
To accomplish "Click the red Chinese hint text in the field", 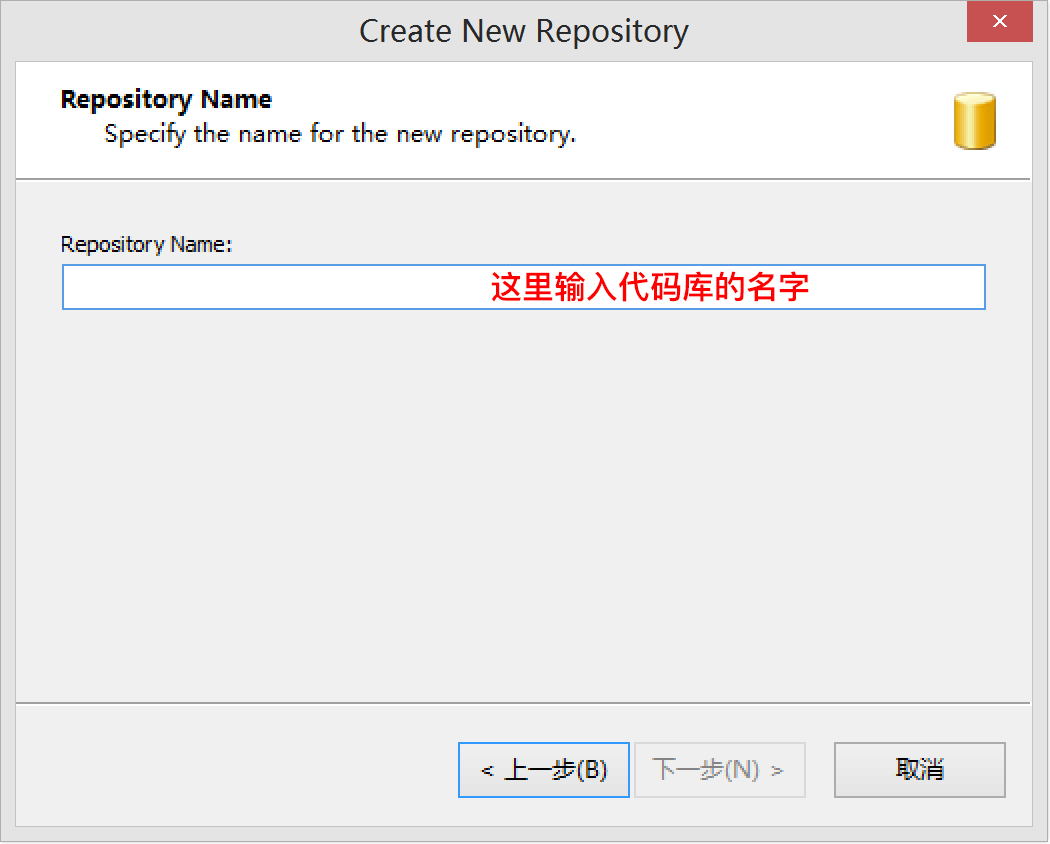I will pyautogui.click(x=649, y=288).
